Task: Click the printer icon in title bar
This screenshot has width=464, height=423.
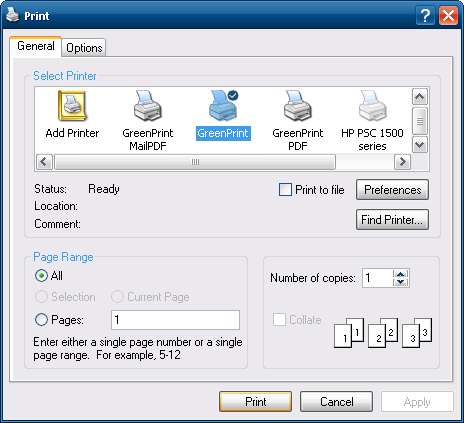Action: [13, 15]
